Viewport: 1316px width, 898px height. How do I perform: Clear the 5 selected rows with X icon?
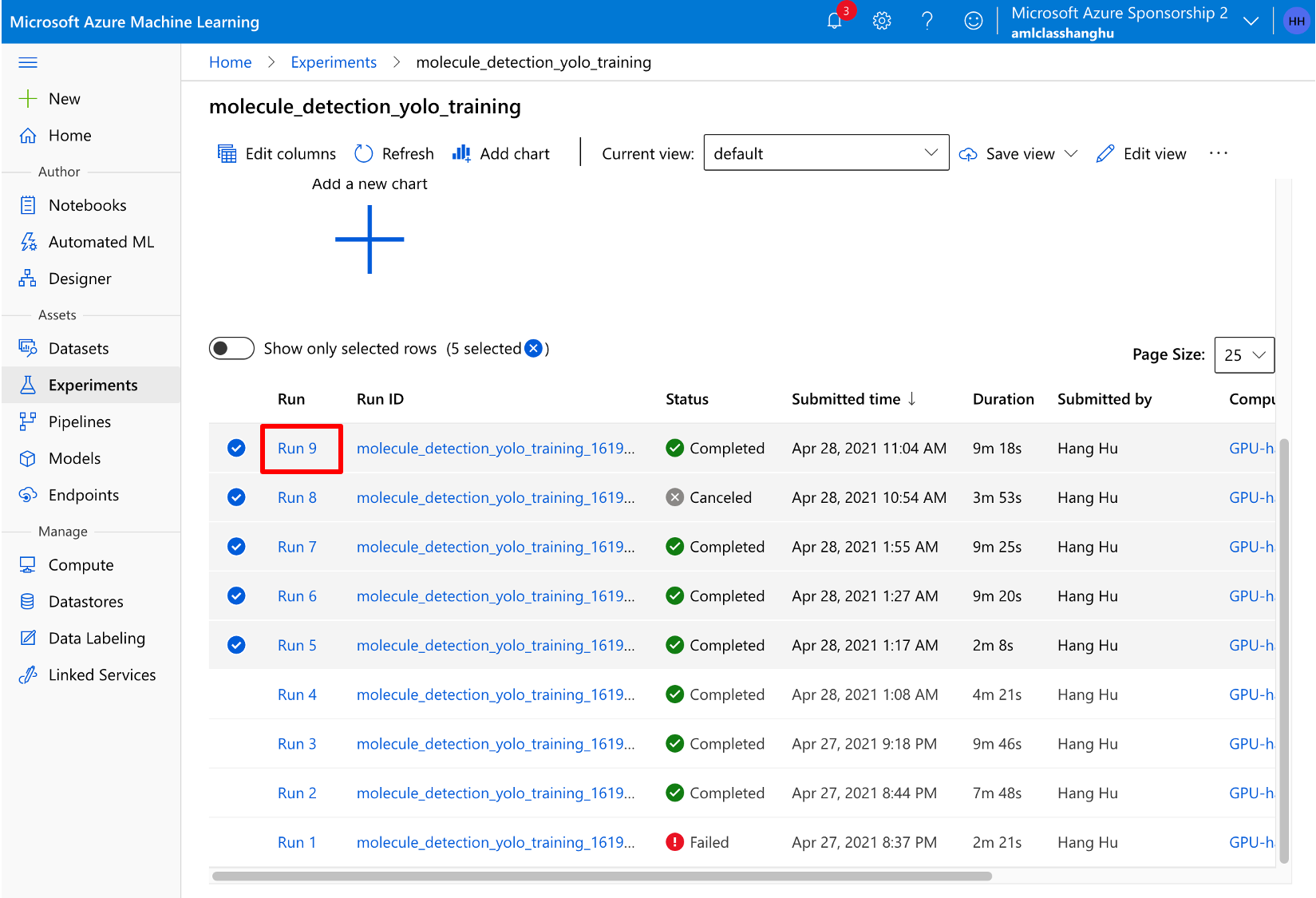point(533,349)
